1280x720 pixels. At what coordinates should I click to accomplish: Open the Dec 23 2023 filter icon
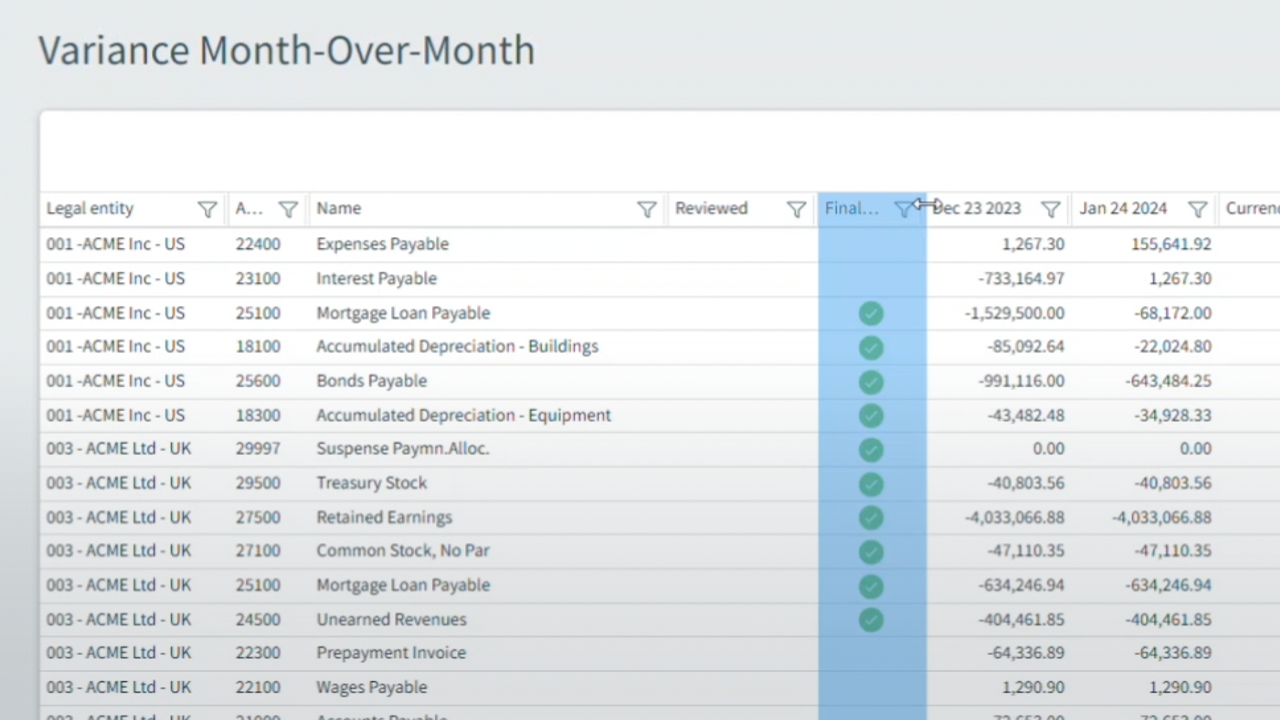1050,209
